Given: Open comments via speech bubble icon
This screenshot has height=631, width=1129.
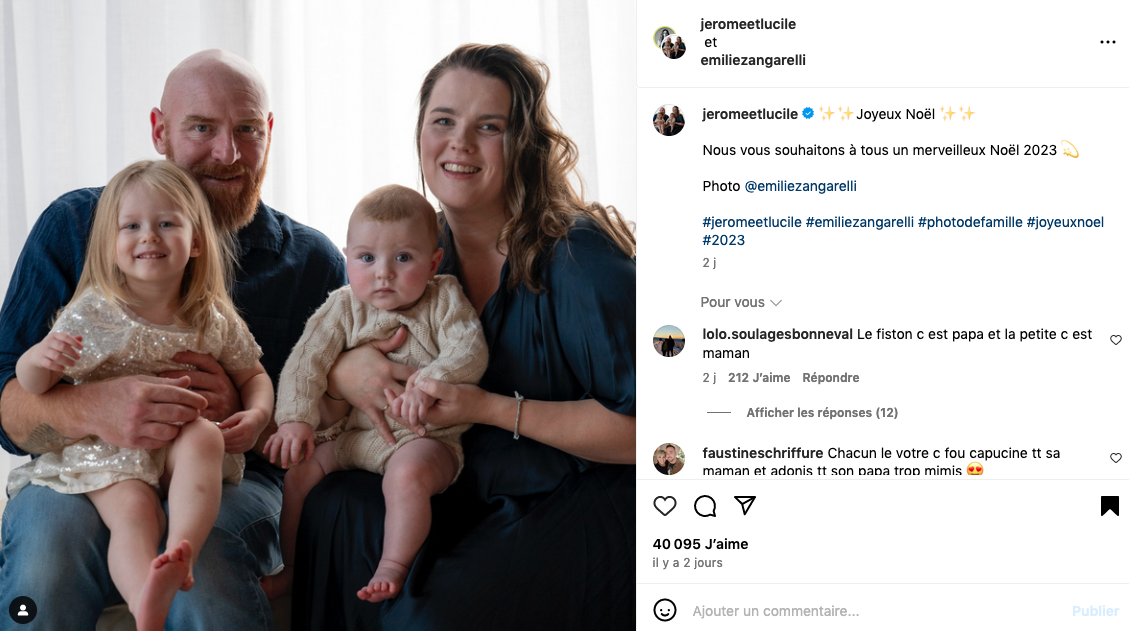Looking at the screenshot, I should click(x=705, y=506).
